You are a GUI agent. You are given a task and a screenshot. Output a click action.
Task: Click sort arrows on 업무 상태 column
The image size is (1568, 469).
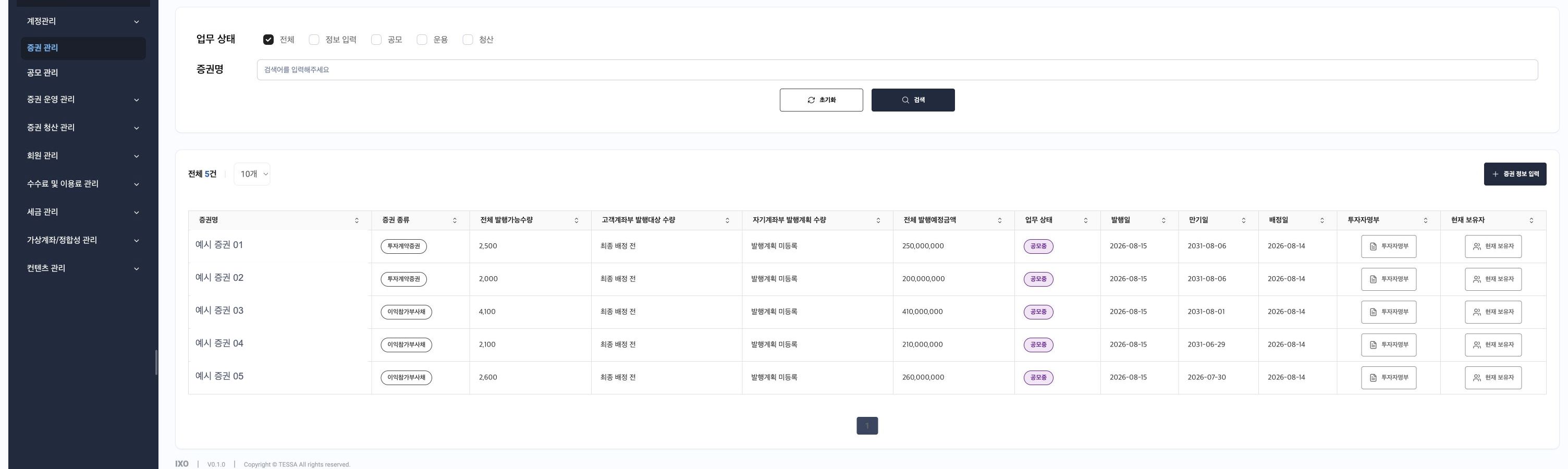coord(1085,220)
